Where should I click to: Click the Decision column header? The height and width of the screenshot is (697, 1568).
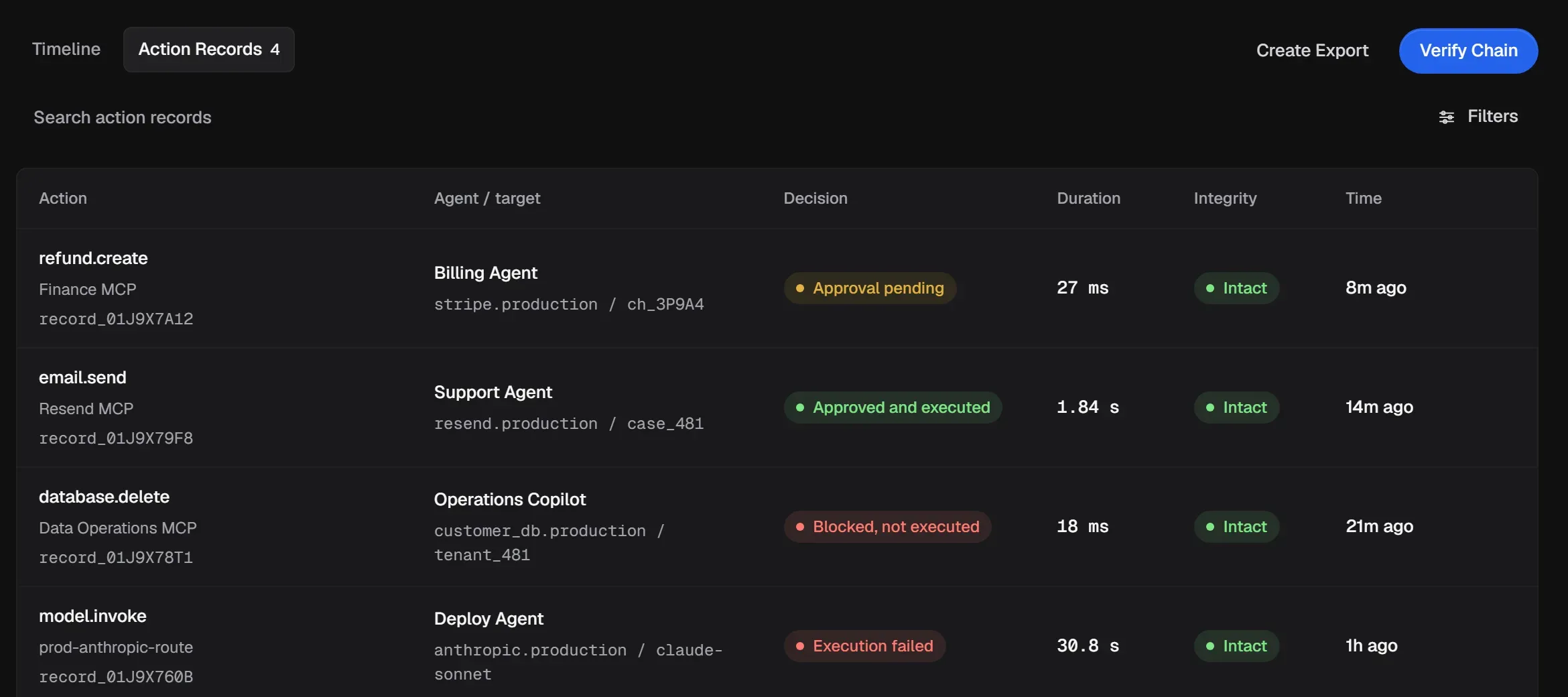click(815, 198)
